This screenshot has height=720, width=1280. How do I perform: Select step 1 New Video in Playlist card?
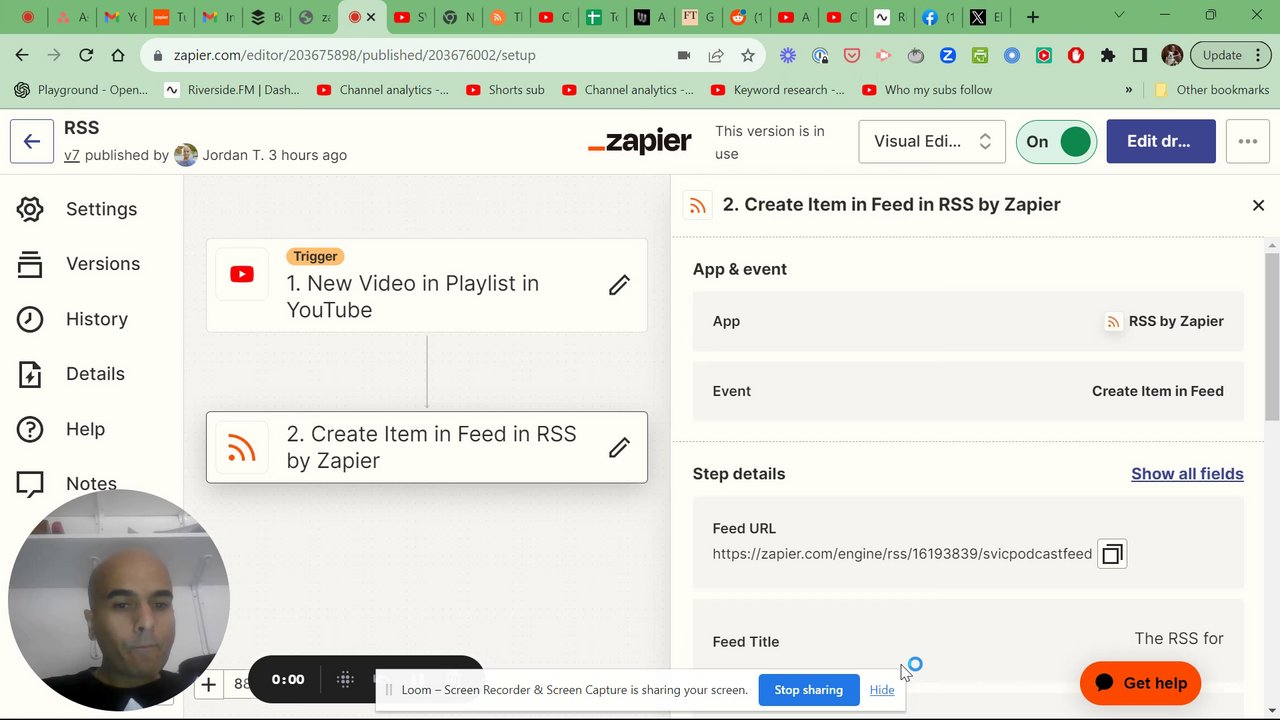click(x=427, y=286)
